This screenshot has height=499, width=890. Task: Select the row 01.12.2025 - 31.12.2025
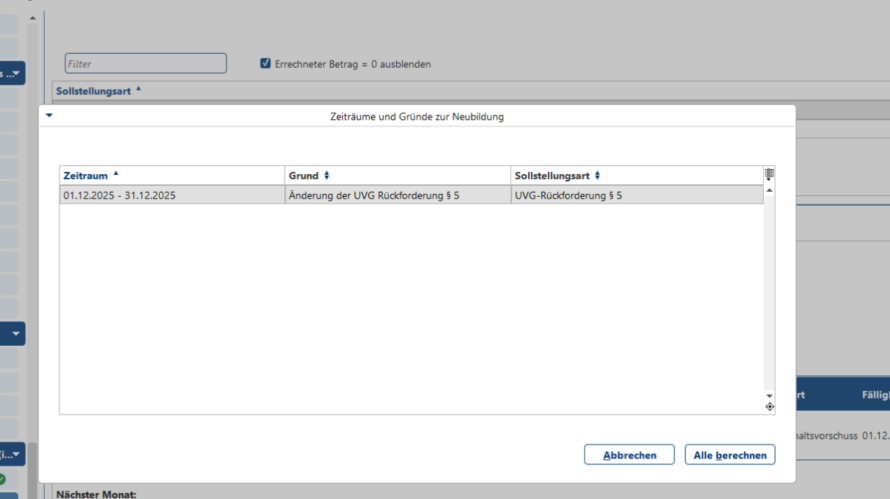click(x=412, y=195)
